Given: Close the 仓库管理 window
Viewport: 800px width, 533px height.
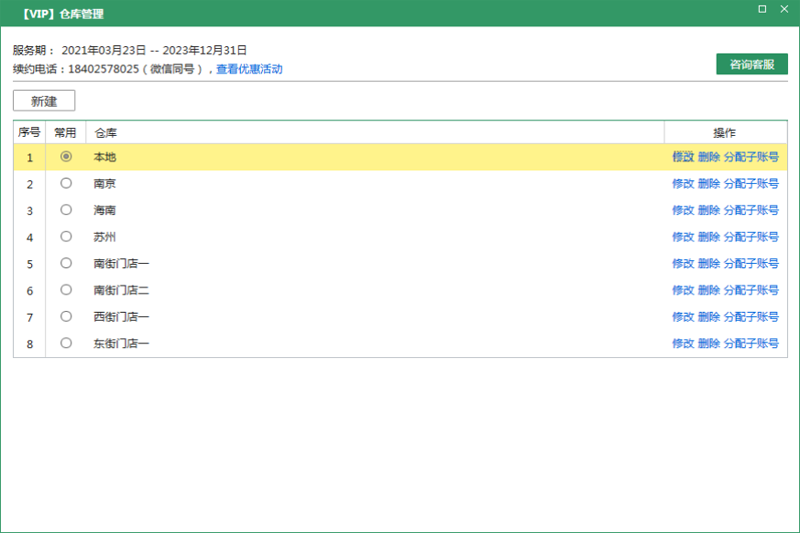Looking at the screenshot, I should (785, 9).
